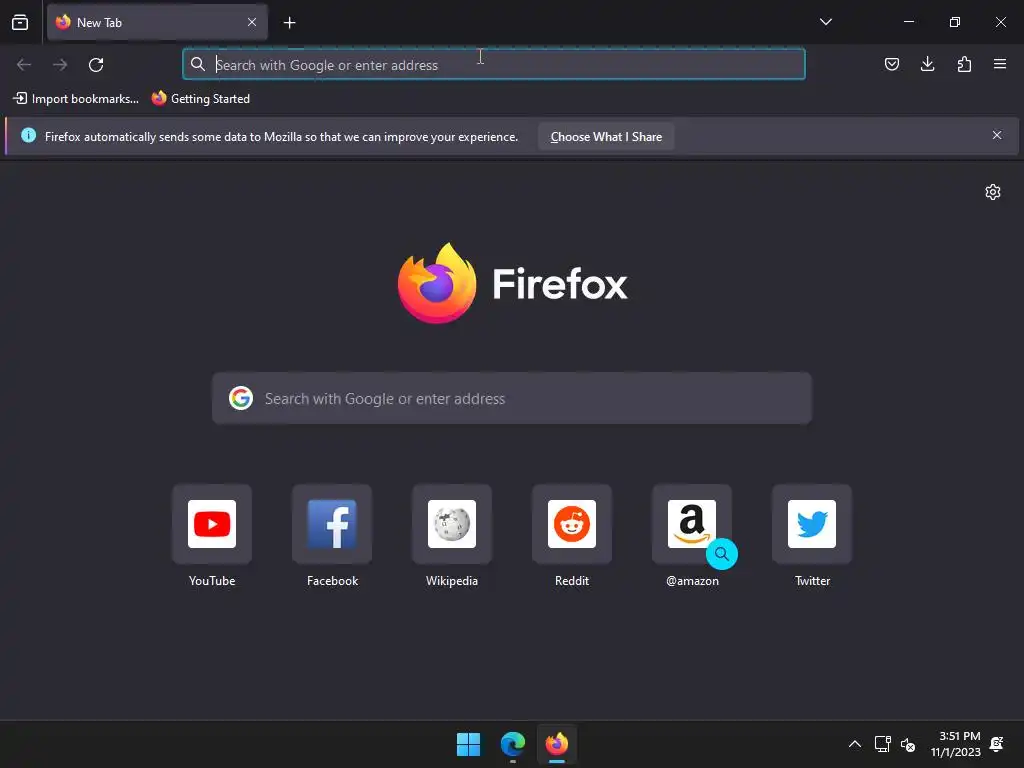The height and width of the screenshot is (768, 1024).
Task: Switch to the New Tab tab
Action: pyautogui.click(x=157, y=22)
